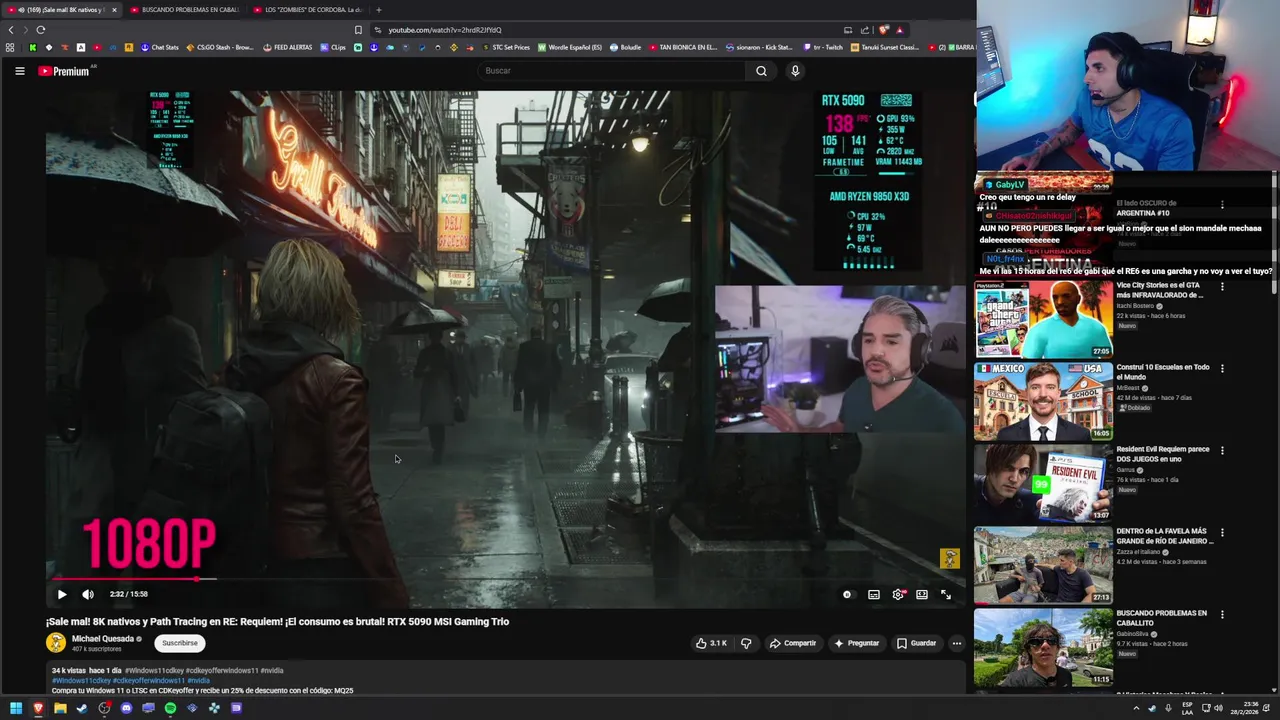Open STC Set Prices bookmark
The image size is (1280, 720).
(x=506, y=47)
